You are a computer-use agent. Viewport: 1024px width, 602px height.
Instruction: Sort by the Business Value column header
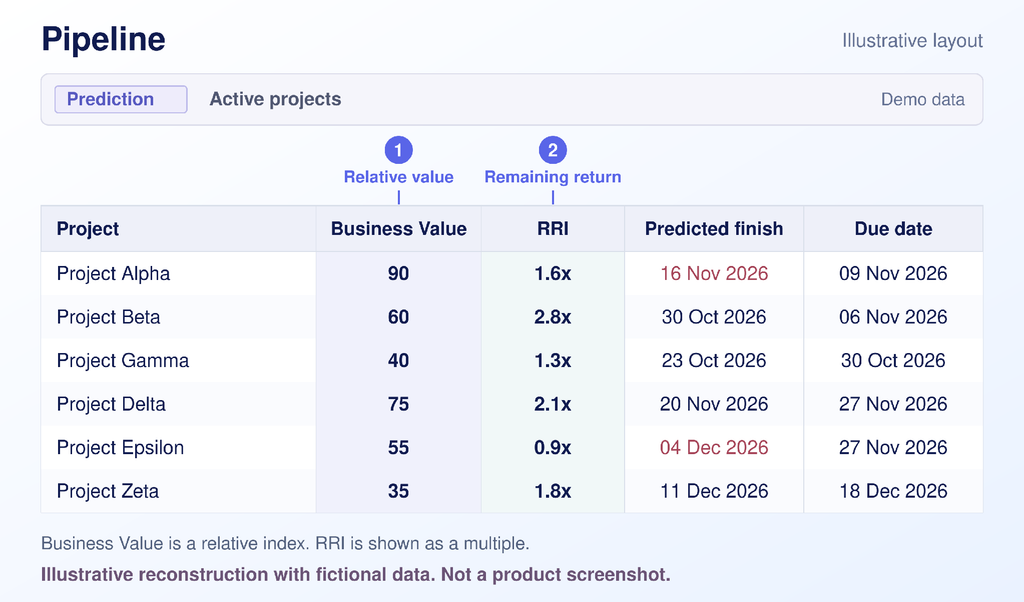point(398,229)
